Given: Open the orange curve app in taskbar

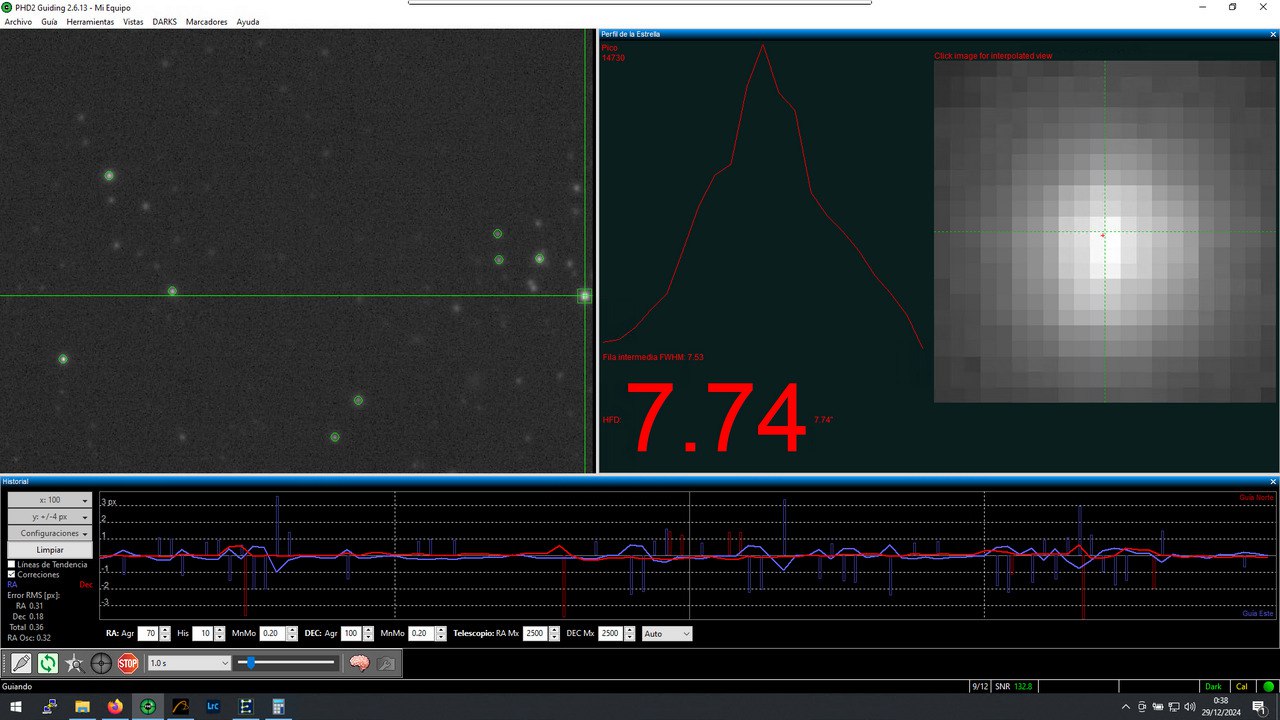Looking at the screenshot, I should pyautogui.click(x=181, y=707).
